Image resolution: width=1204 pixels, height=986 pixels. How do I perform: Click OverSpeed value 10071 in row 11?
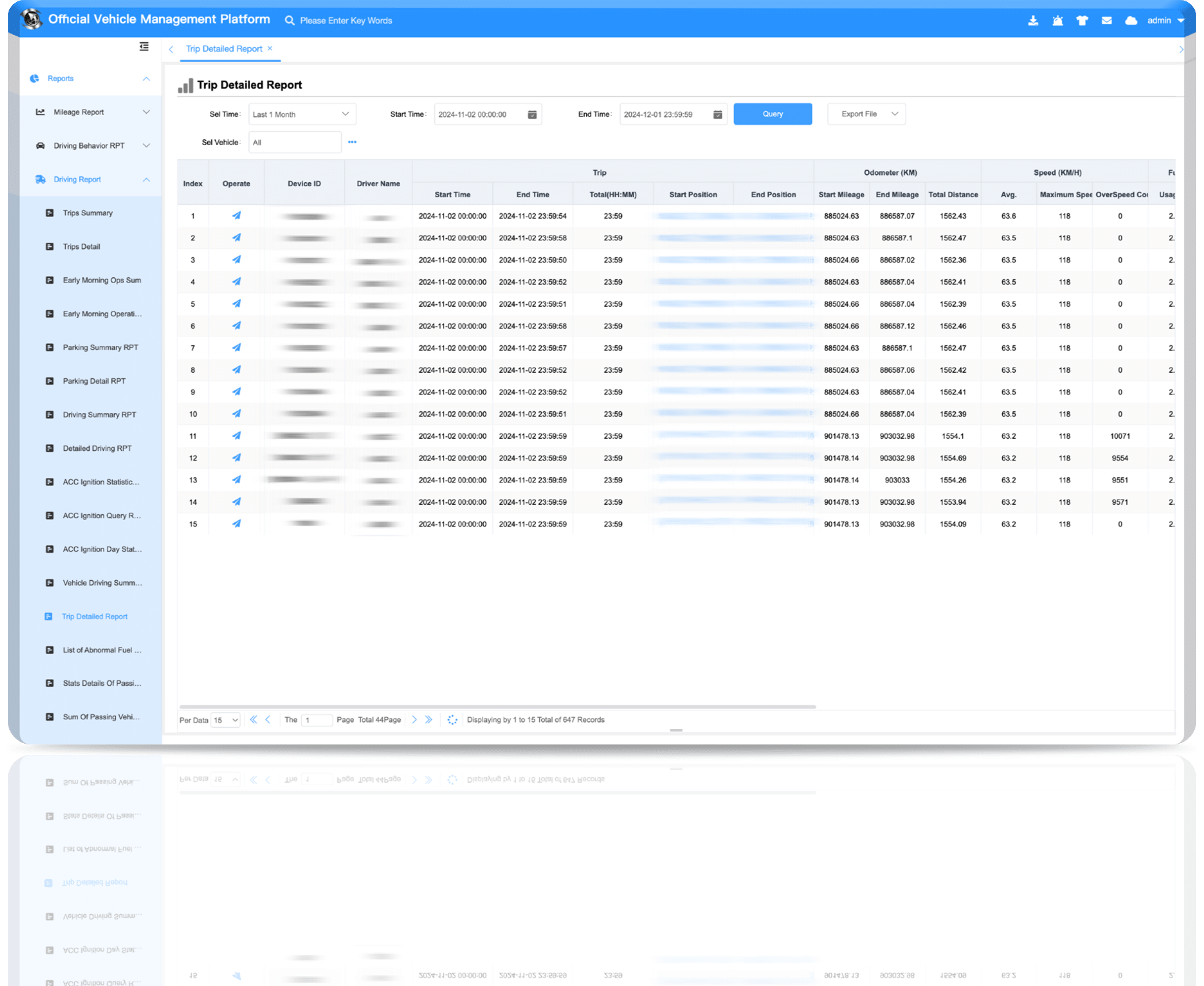click(1120, 436)
